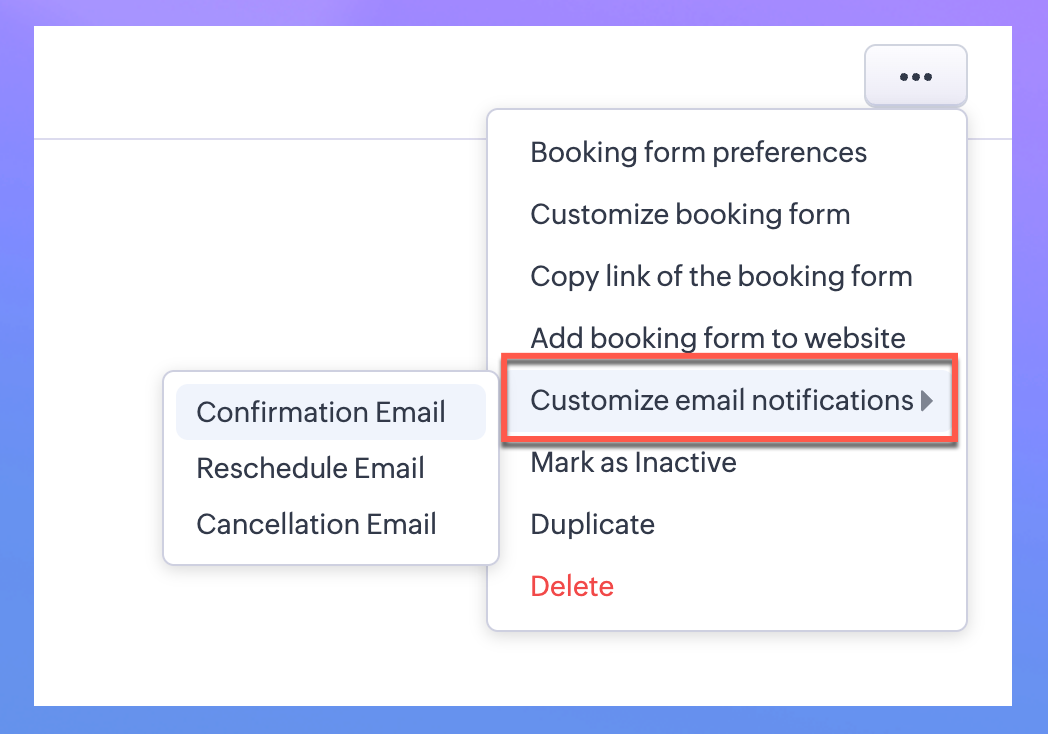Click Mark as Inactive

pos(633,463)
